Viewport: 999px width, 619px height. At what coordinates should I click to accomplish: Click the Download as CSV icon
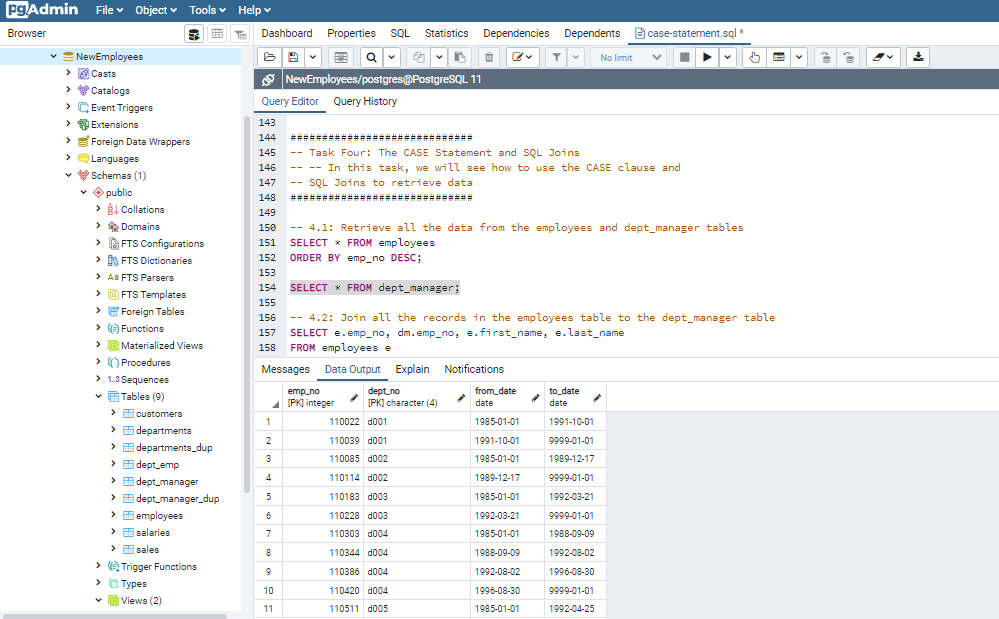[x=919, y=57]
